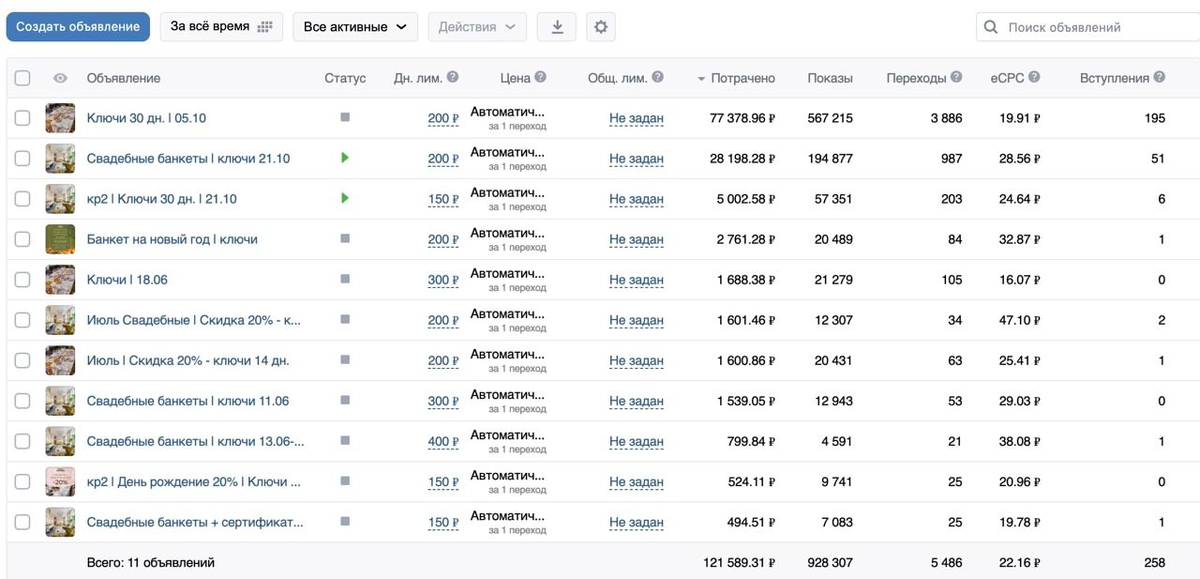Screen dimensions: 1200x579
Task: Click the stopped status icon for Июль Свадебные | Скидка 20%
Action: (345, 319)
